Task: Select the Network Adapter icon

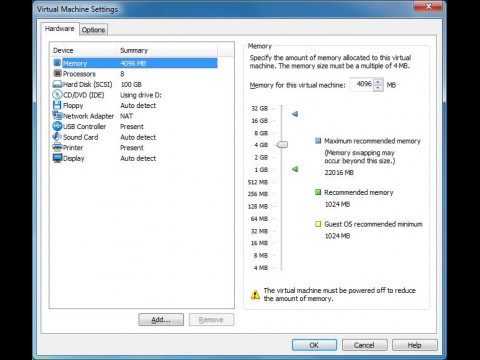Action: (x=57, y=116)
